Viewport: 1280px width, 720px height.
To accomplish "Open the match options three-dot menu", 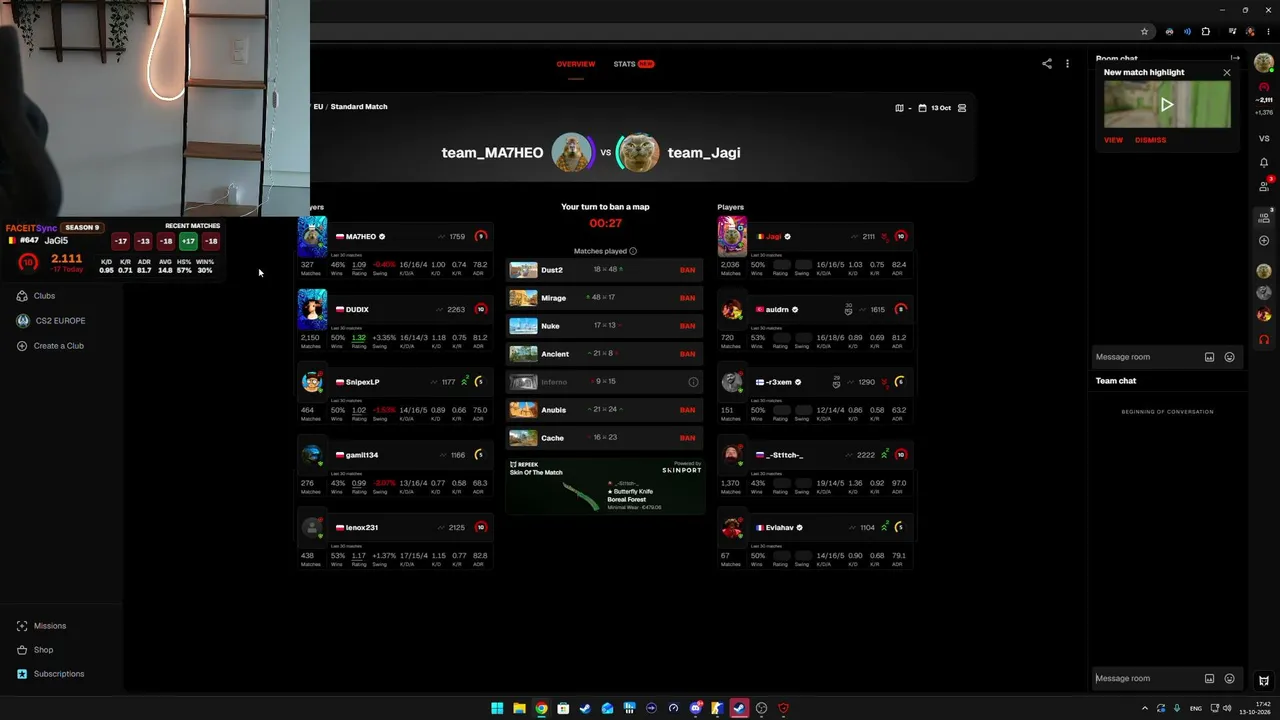I will click(1067, 64).
